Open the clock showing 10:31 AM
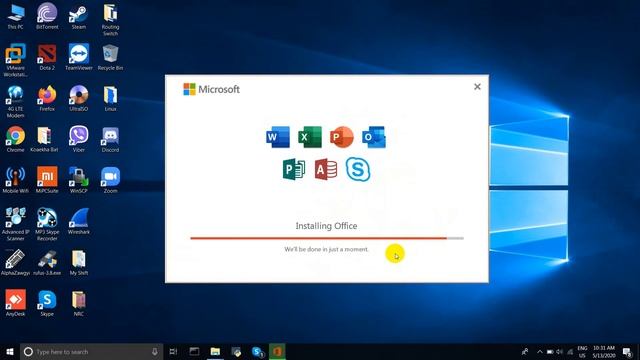This screenshot has width=640, height=360. [x=604, y=351]
